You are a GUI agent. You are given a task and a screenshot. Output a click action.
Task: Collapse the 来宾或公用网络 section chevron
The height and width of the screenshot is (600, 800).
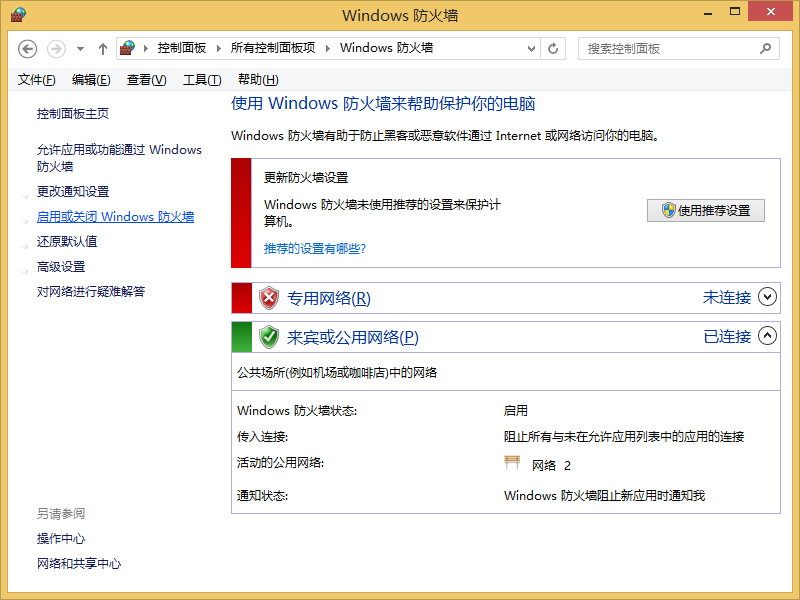tap(767, 337)
